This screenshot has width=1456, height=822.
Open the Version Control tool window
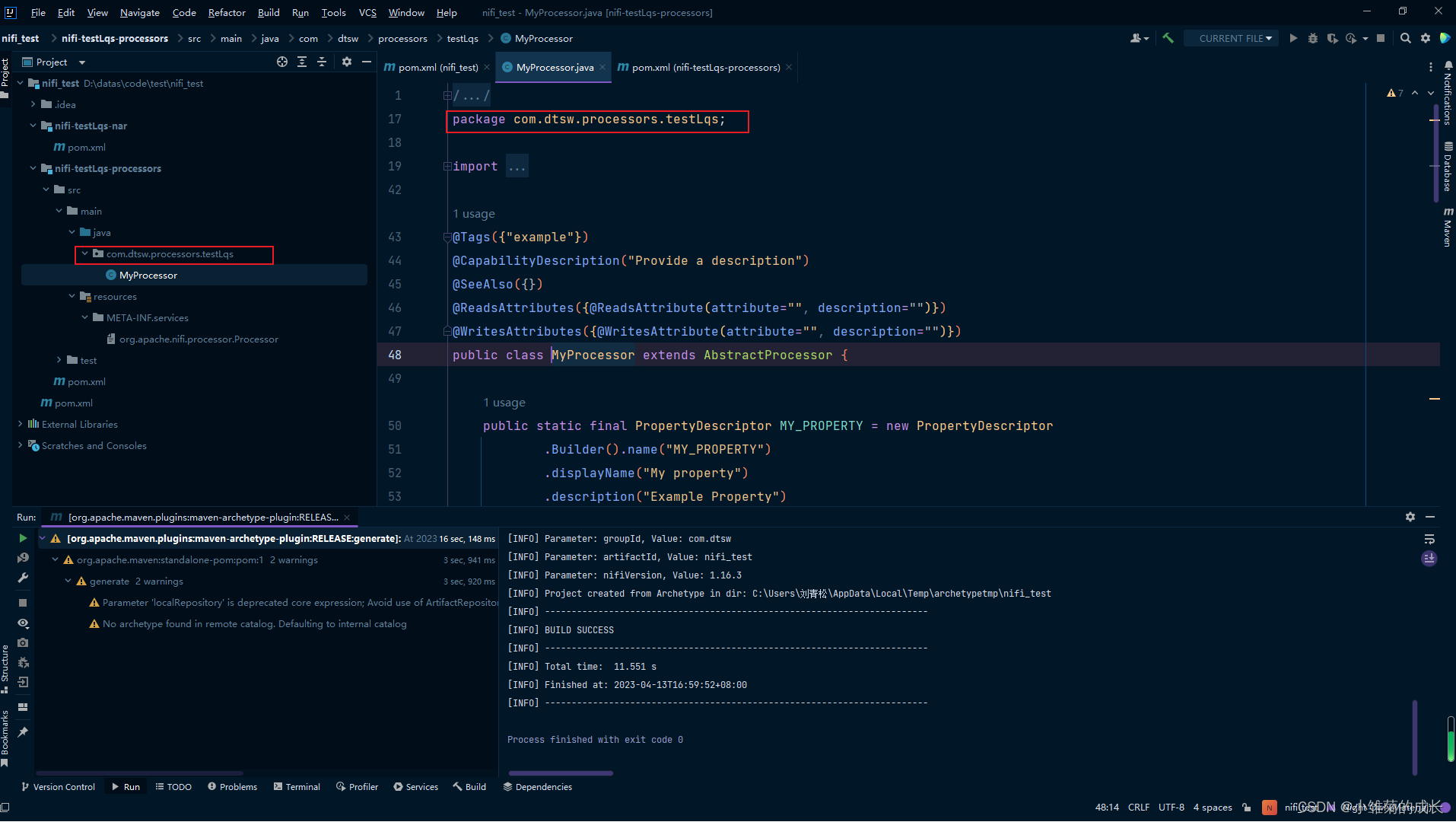[58, 786]
